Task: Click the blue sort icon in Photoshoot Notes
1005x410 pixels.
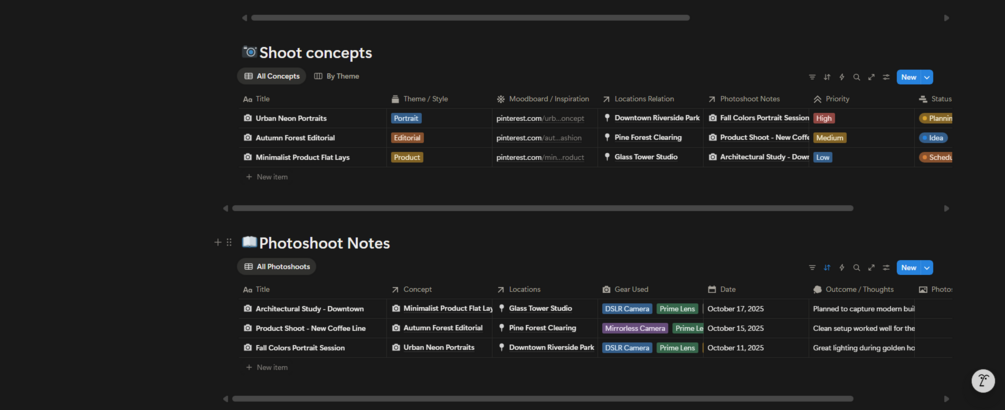Action: [x=827, y=268]
